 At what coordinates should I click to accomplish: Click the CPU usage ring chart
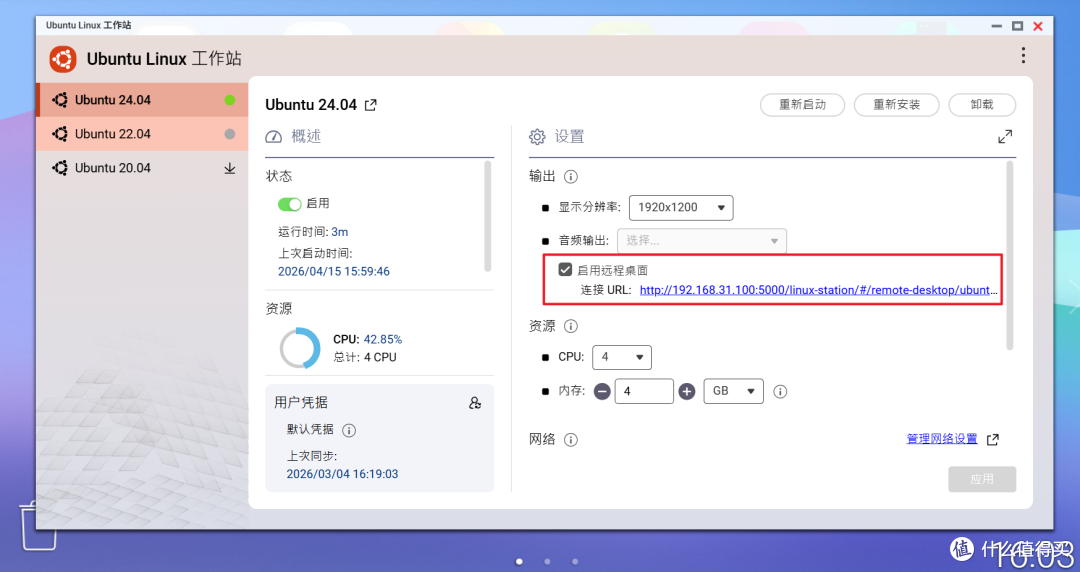click(300, 348)
